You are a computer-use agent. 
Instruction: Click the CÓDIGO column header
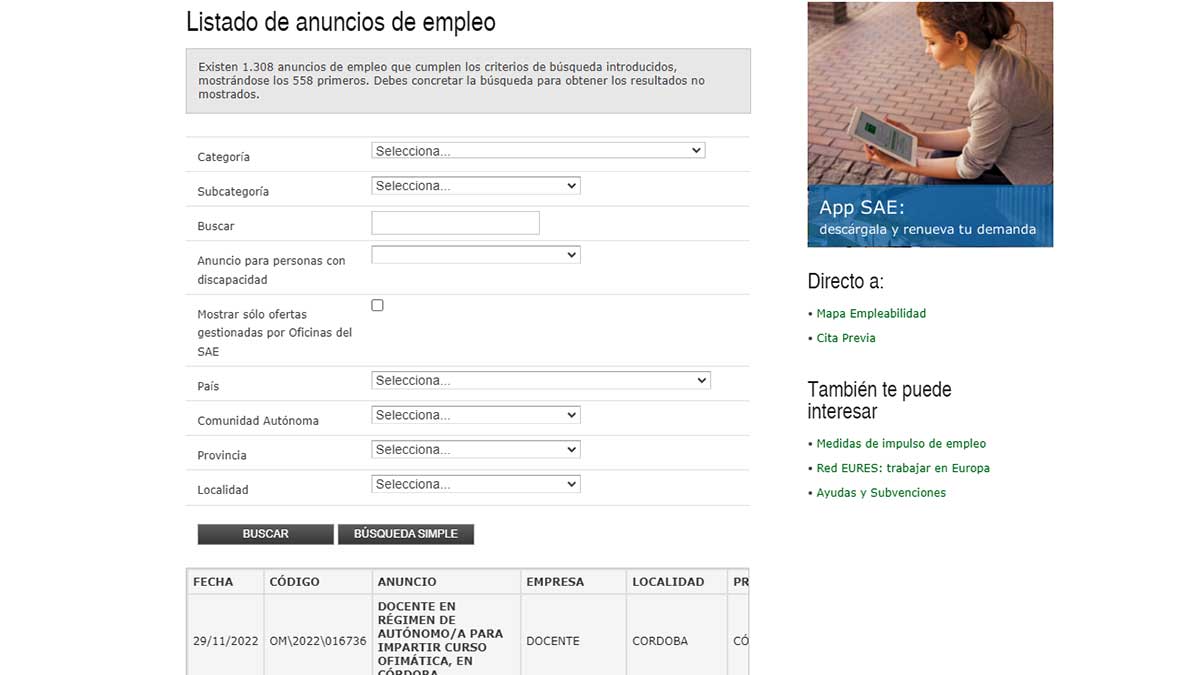click(x=291, y=581)
